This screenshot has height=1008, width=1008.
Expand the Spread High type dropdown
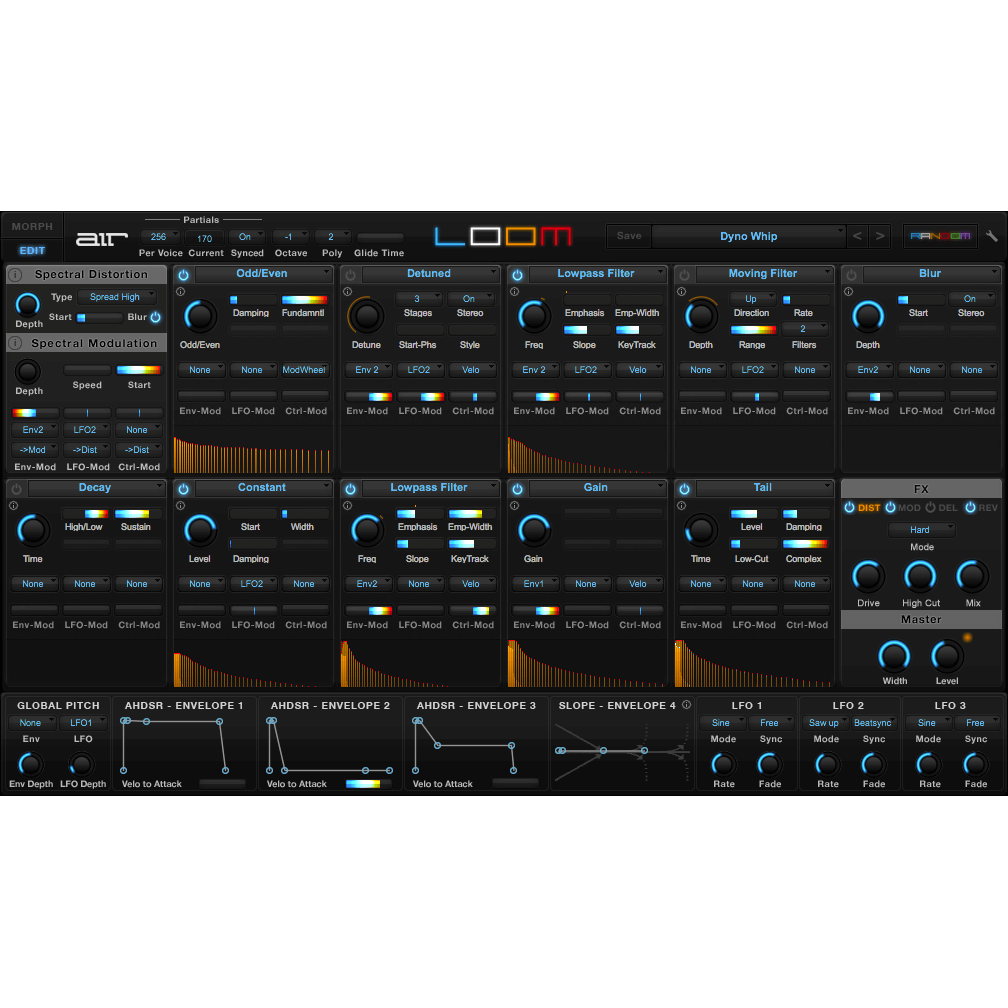pos(118,297)
